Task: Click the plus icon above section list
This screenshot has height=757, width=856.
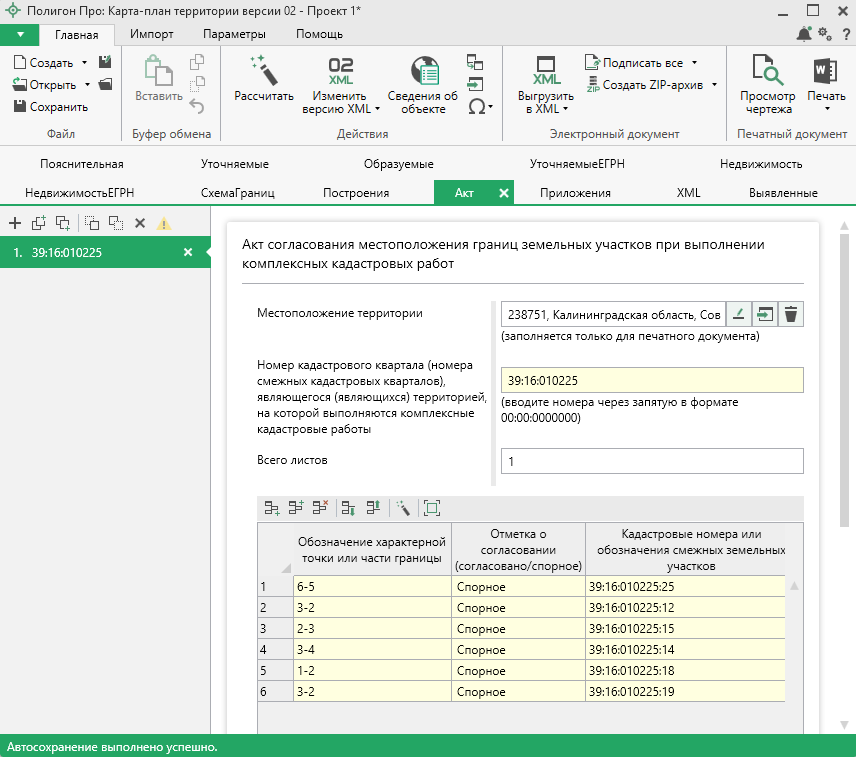Action: (15, 223)
